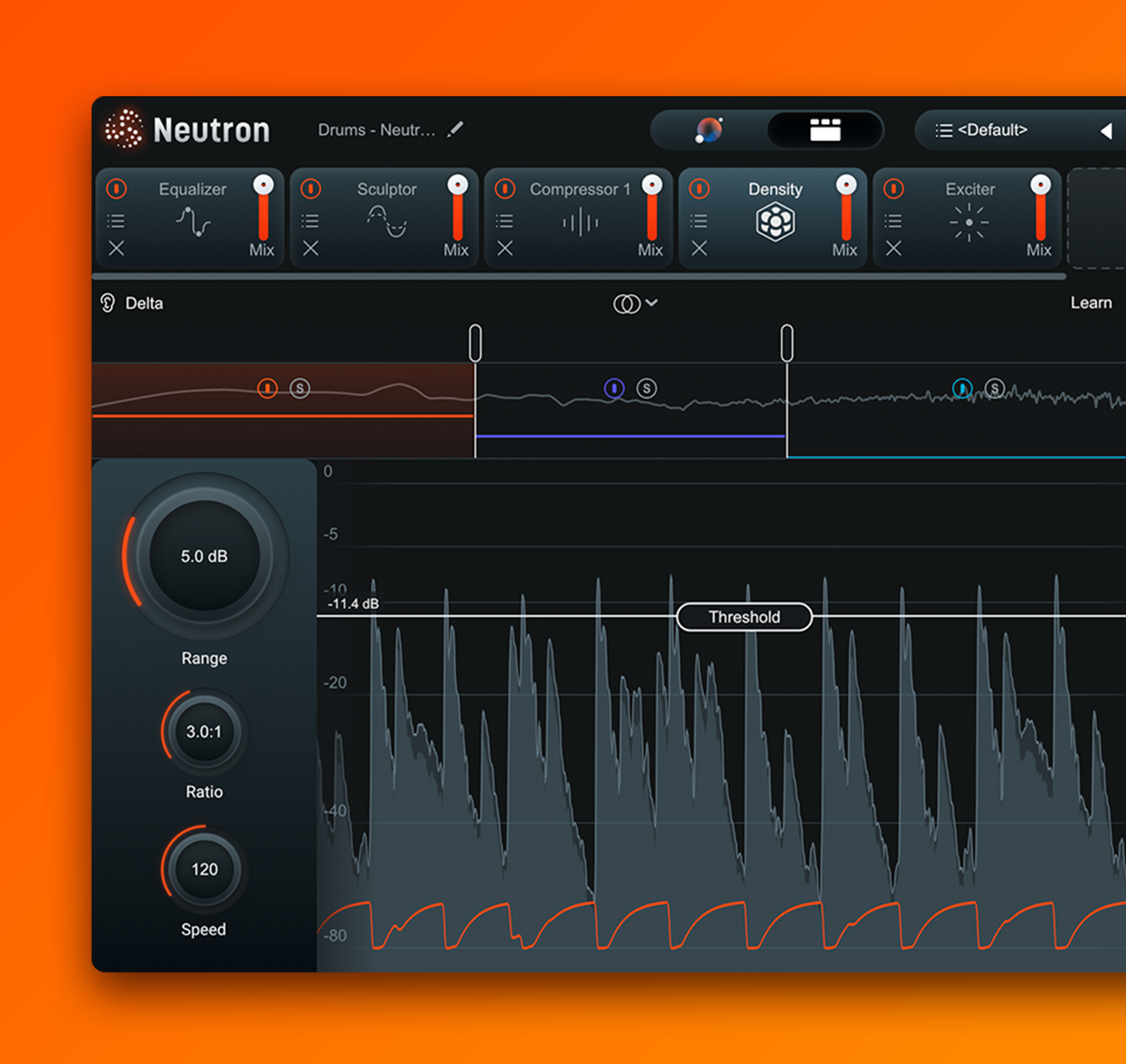Solo the mid band with its S button
Screen dimensions: 1126x1064
(647, 388)
